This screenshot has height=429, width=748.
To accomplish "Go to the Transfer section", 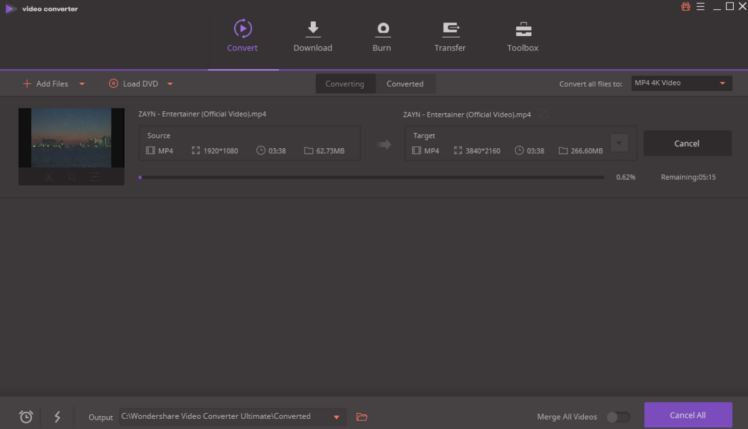I will [450, 36].
